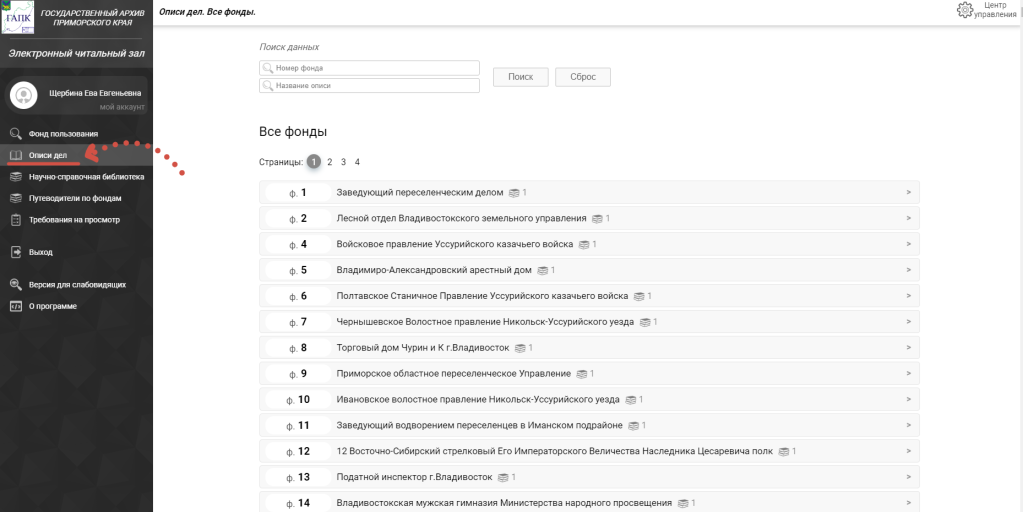Open the control center gear icon
The image size is (1023, 512).
coord(965,10)
